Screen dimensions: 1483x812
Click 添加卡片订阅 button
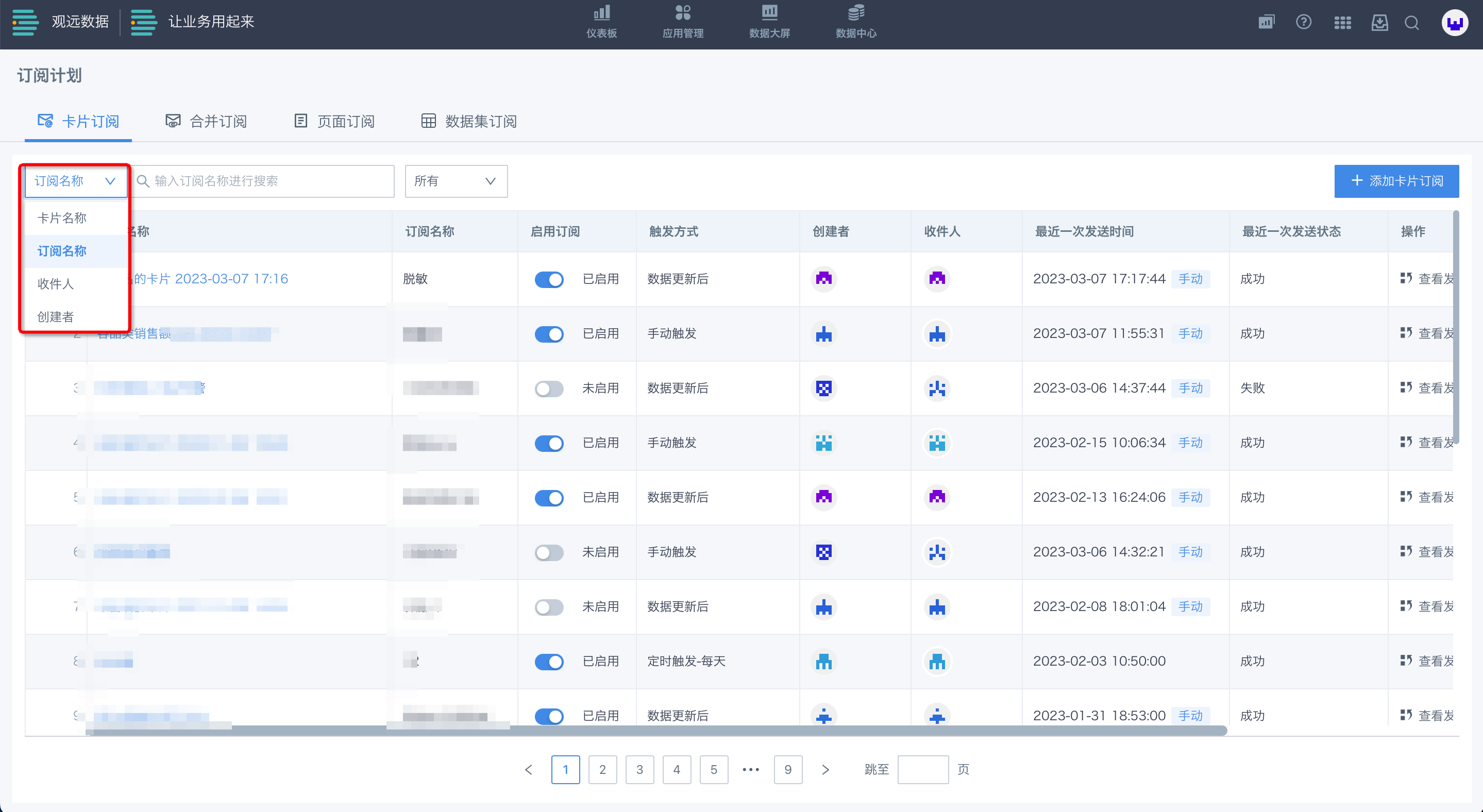tap(1396, 181)
